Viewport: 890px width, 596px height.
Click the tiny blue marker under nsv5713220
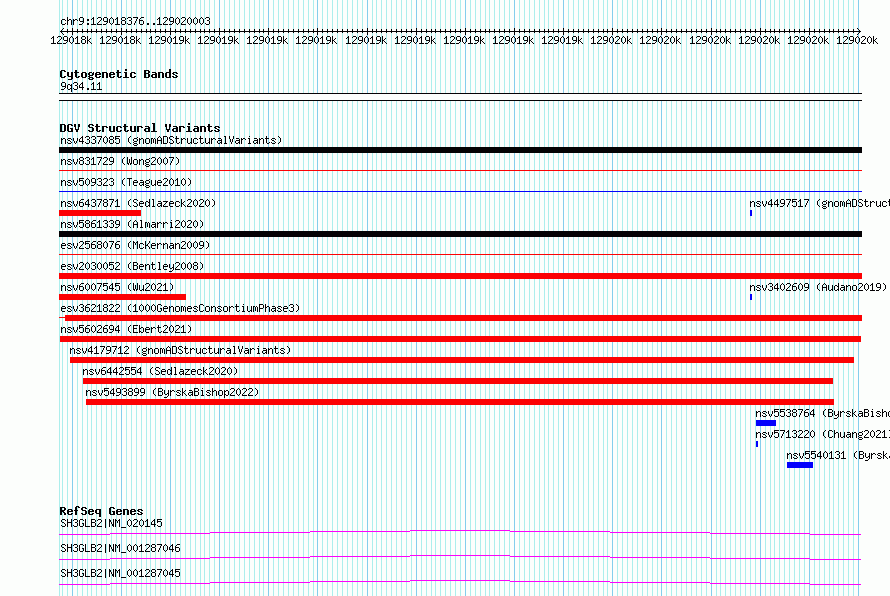click(x=757, y=444)
